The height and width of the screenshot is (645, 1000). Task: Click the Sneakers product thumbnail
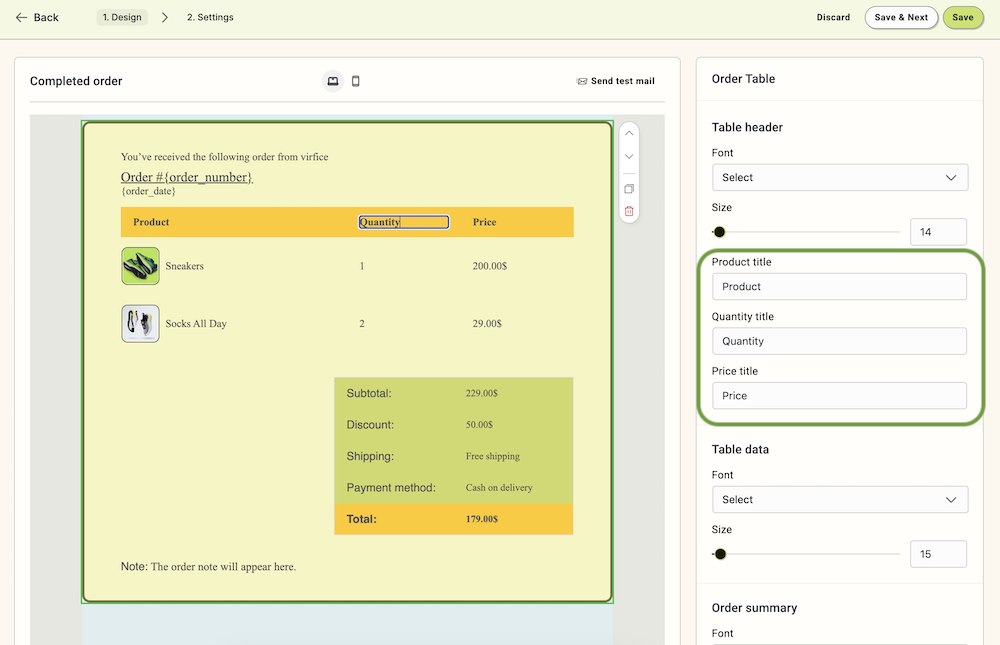pos(140,266)
